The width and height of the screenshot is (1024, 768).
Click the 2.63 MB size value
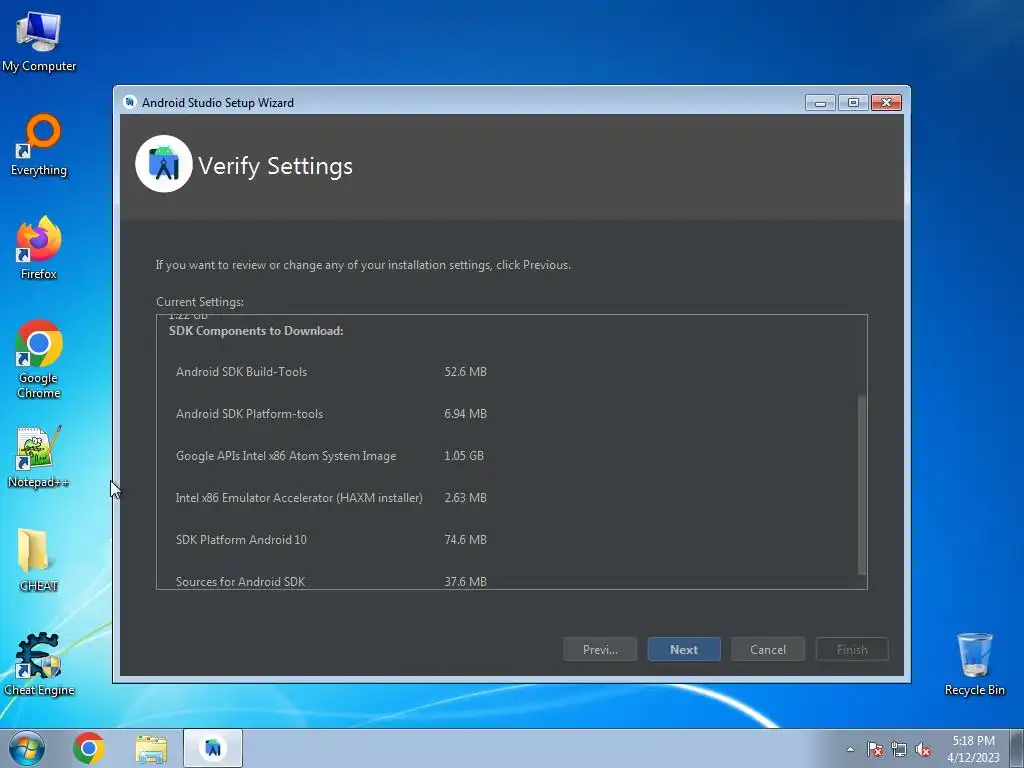pyautogui.click(x=466, y=498)
